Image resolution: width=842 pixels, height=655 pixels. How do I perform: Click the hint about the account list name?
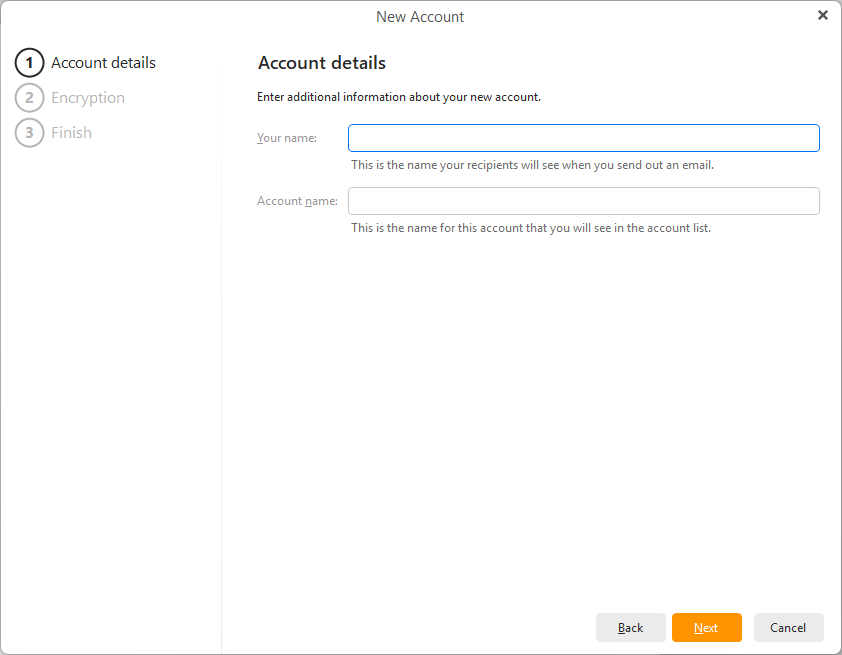point(531,228)
